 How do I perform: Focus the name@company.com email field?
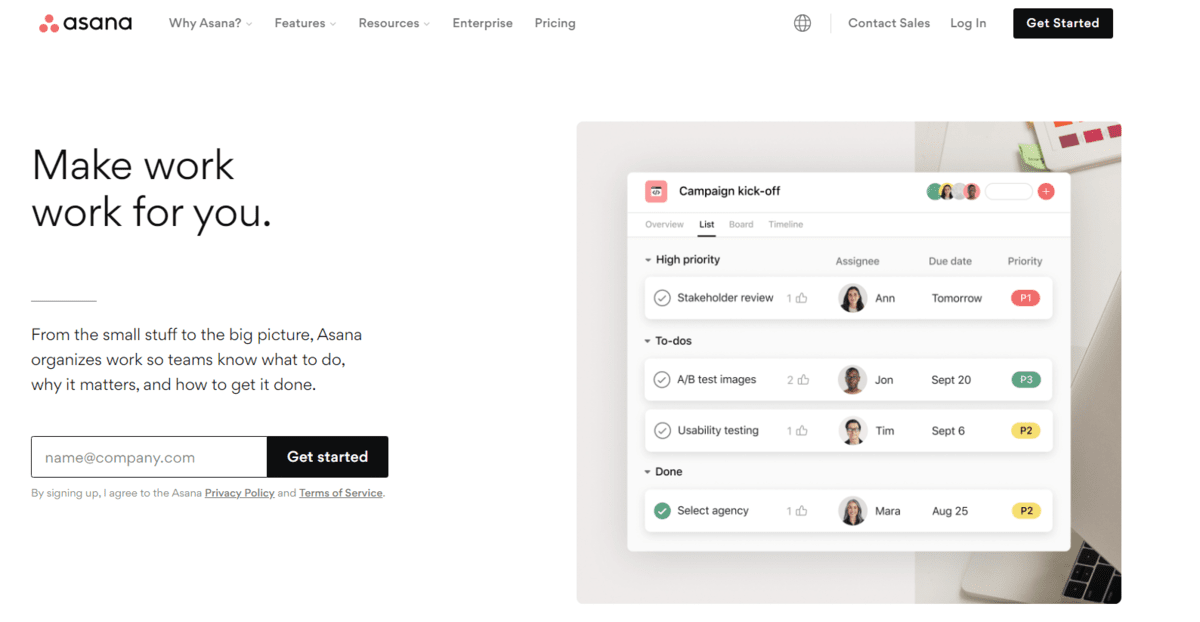point(149,457)
